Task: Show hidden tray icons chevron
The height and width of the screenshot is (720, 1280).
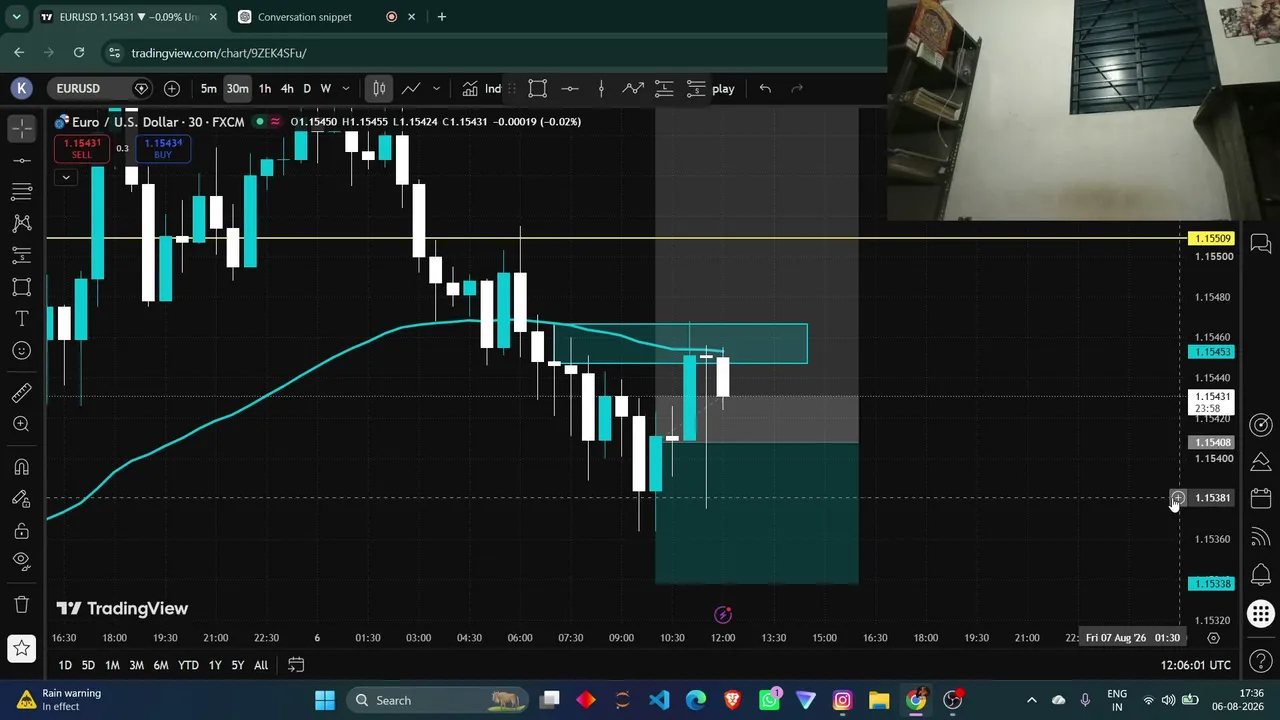Action: pyautogui.click(x=1032, y=700)
